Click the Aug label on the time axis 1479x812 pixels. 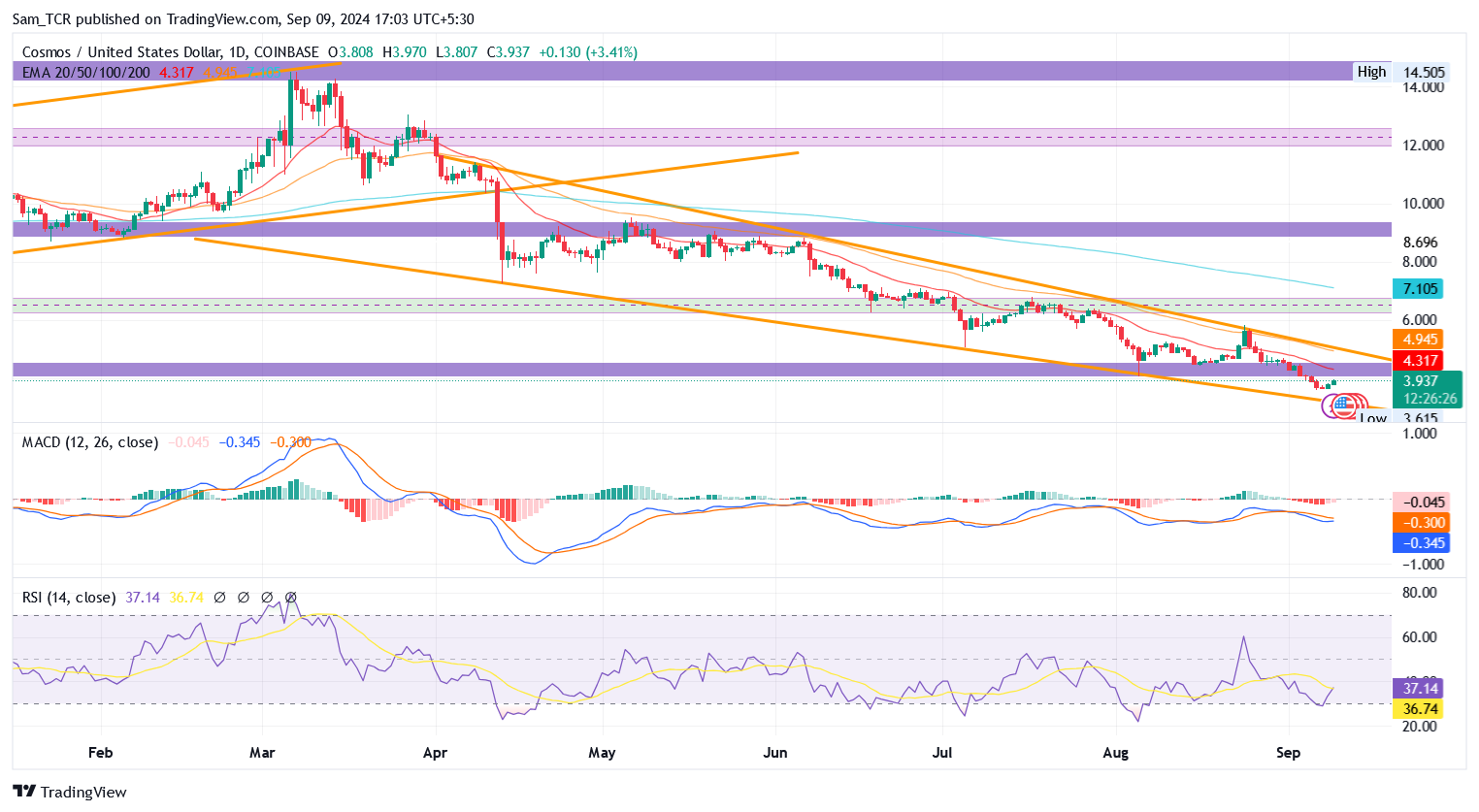pyautogui.click(x=1116, y=753)
